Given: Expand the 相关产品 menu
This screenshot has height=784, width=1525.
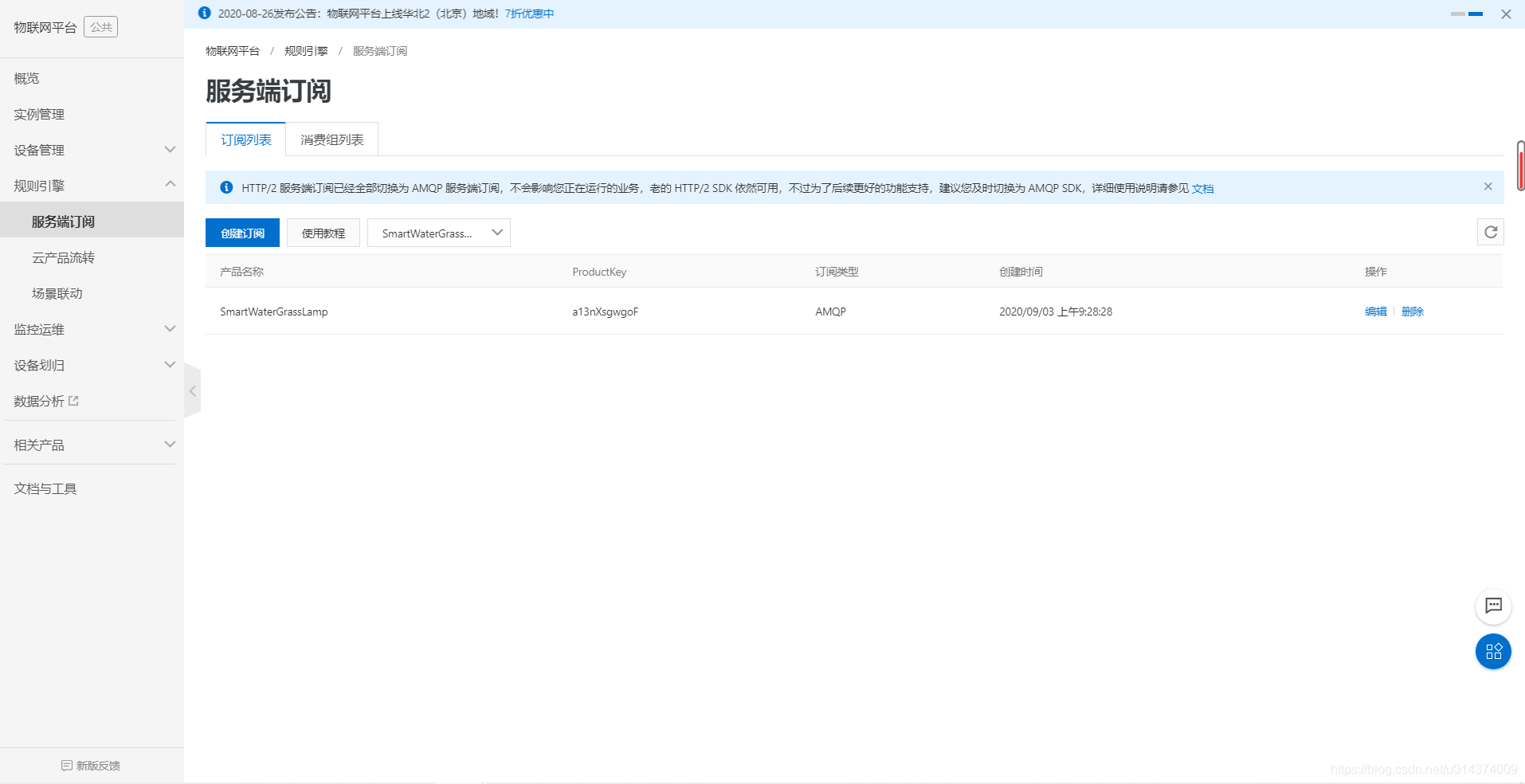Looking at the screenshot, I should click(92, 445).
